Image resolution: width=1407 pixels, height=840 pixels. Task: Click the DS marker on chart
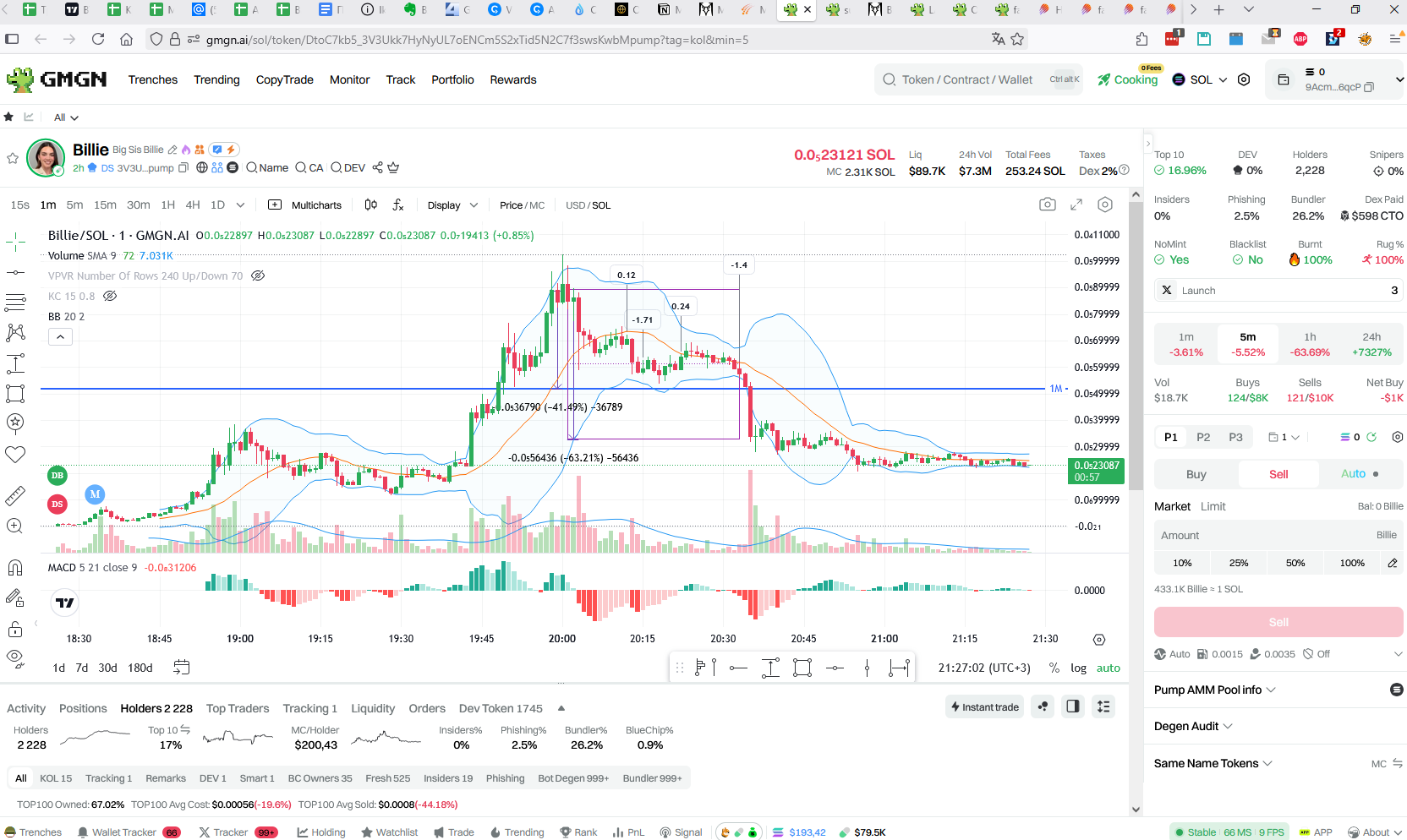(57, 504)
